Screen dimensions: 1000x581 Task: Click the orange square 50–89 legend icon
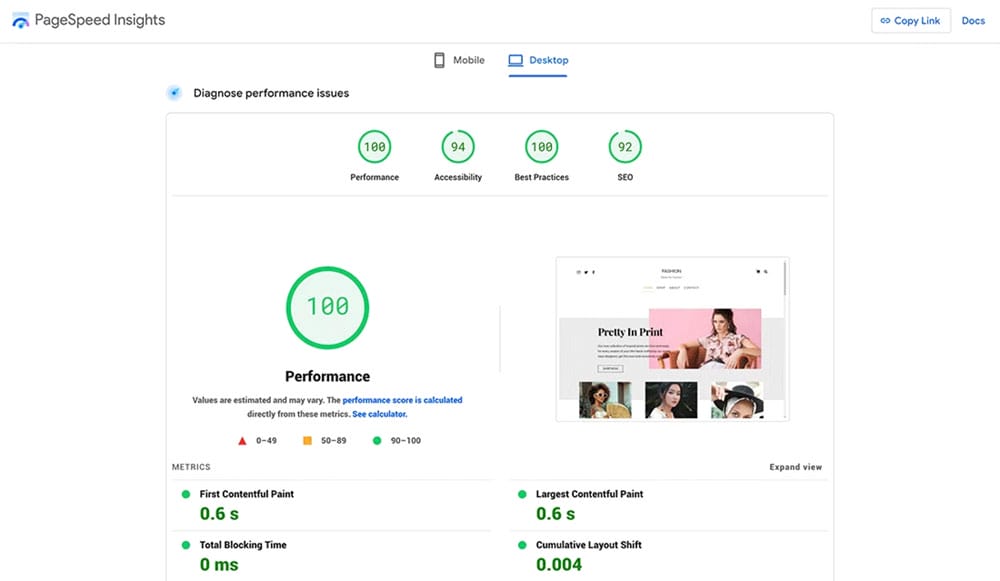coord(308,440)
